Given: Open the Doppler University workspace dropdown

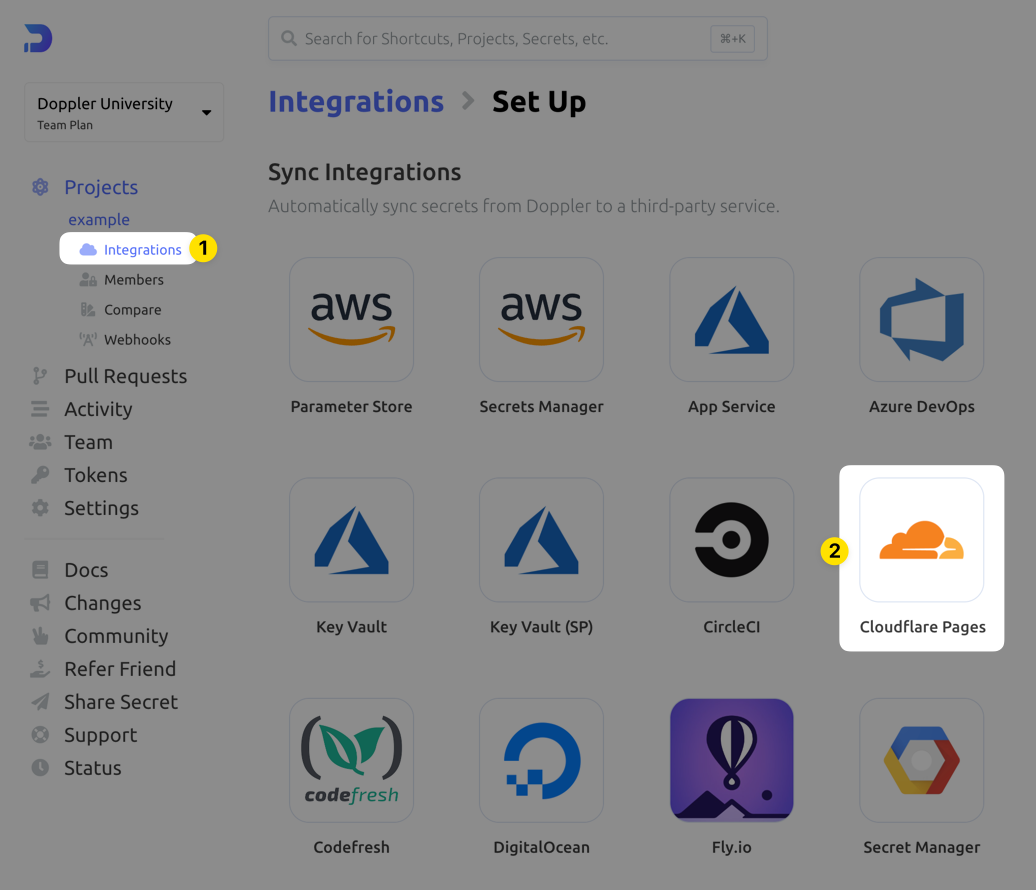Looking at the screenshot, I should coord(124,112).
